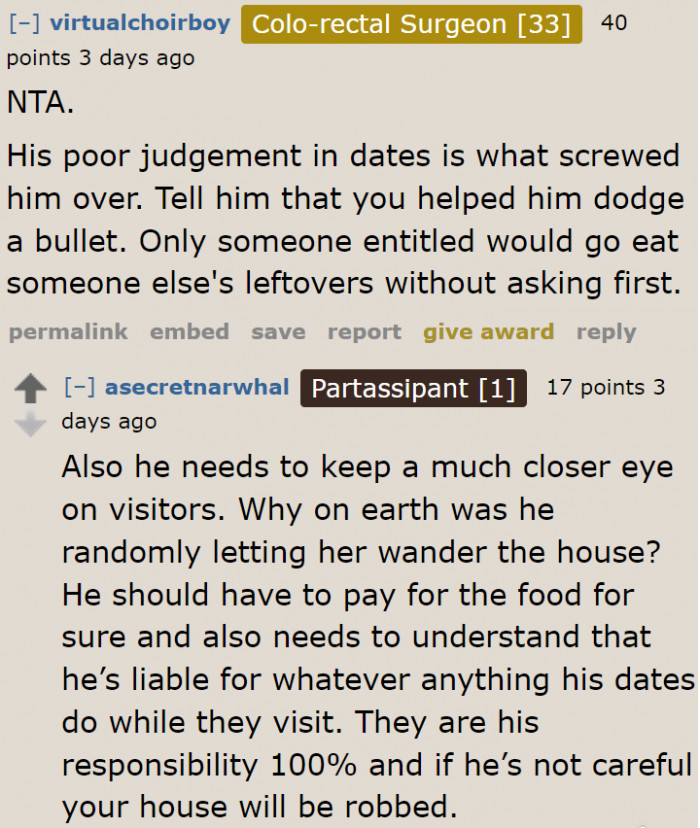
Task: Click the gold give award link
Action: point(488,331)
